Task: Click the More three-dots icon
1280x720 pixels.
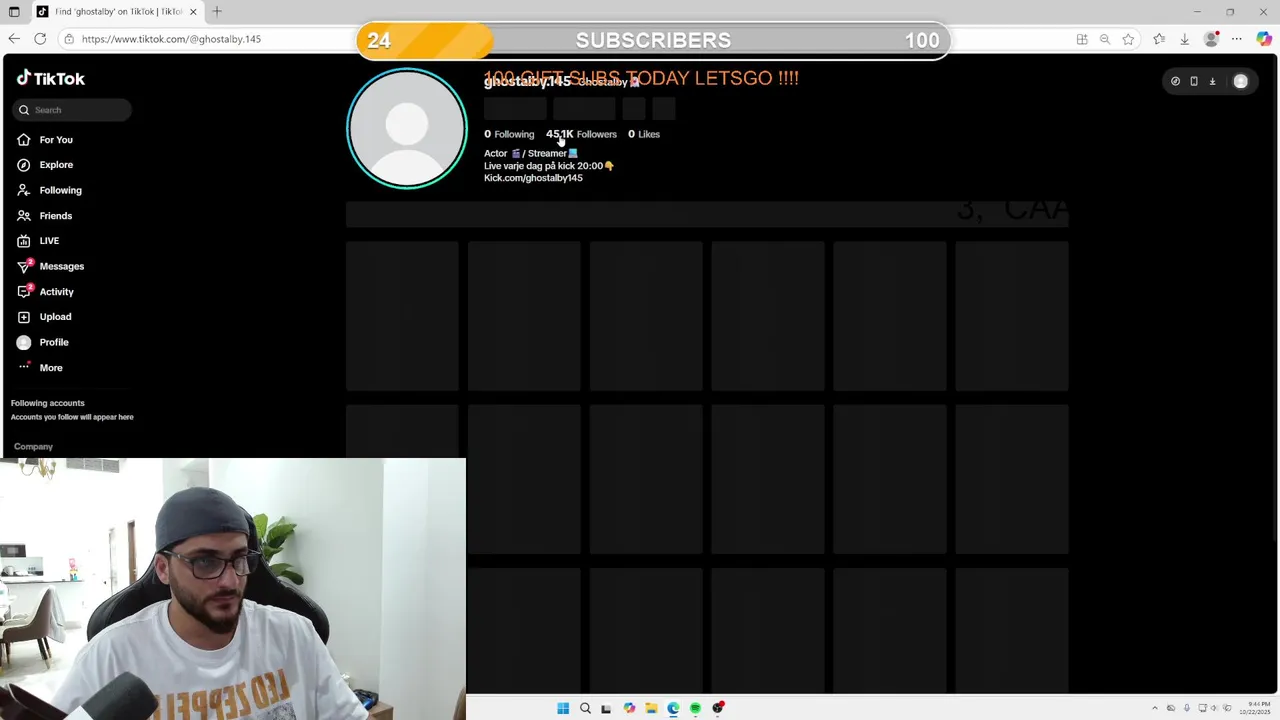Action: [24, 367]
